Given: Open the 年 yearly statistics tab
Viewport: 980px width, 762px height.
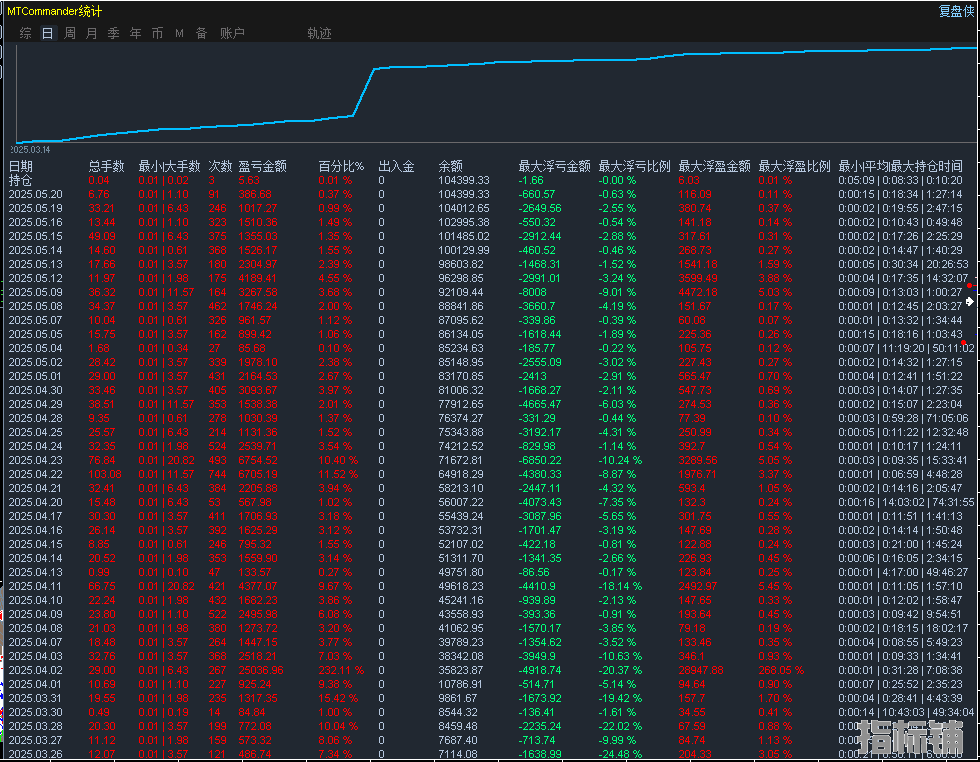Looking at the screenshot, I should [135, 33].
